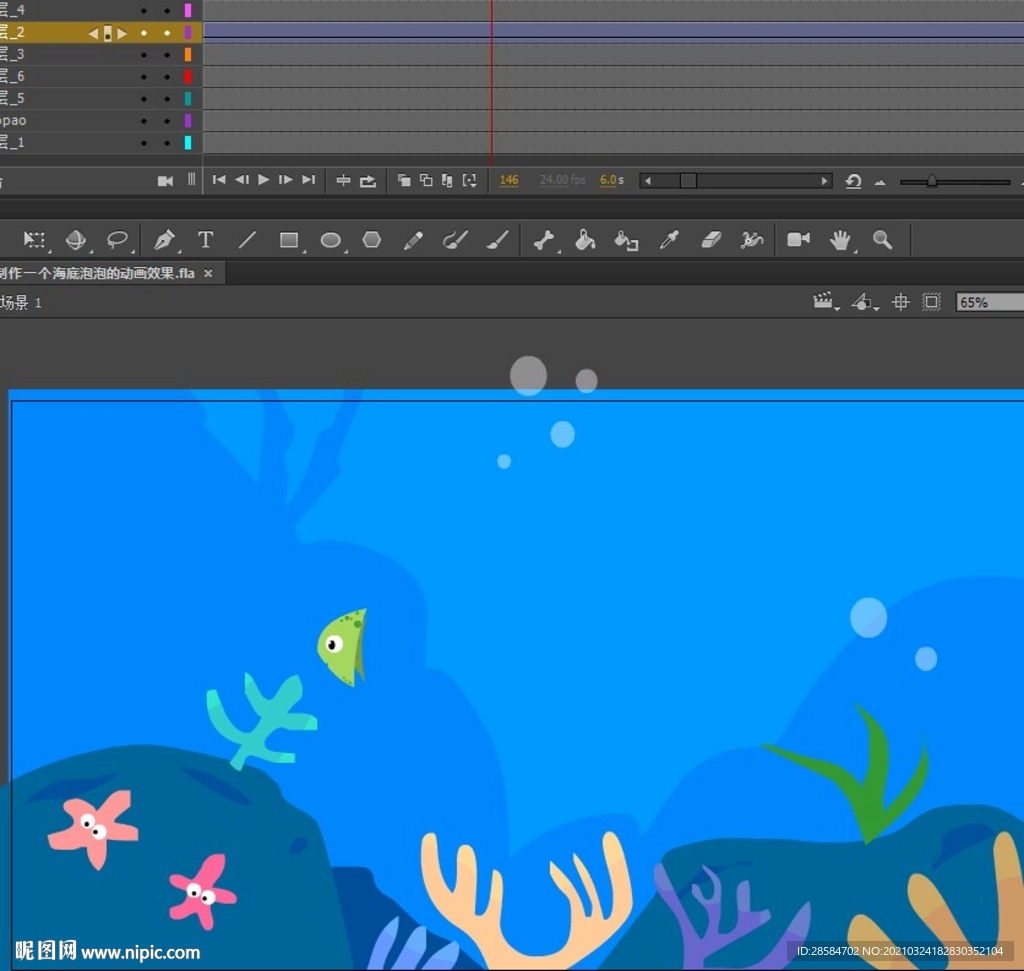Switch to the .fla document tab
The height and width of the screenshot is (971, 1024).
pyautogui.click(x=97, y=274)
